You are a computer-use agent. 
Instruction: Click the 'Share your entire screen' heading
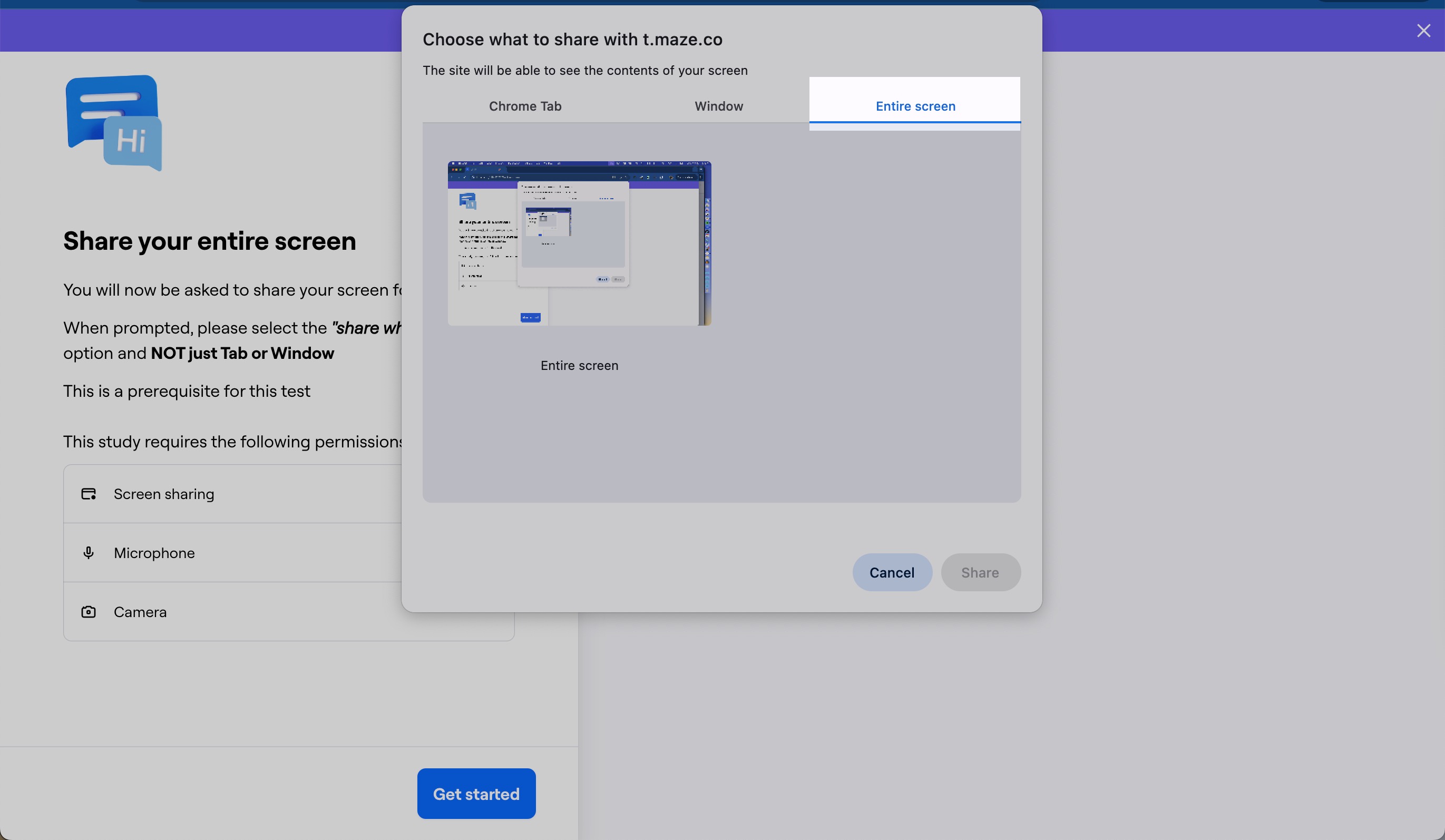click(x=209, y=241)
